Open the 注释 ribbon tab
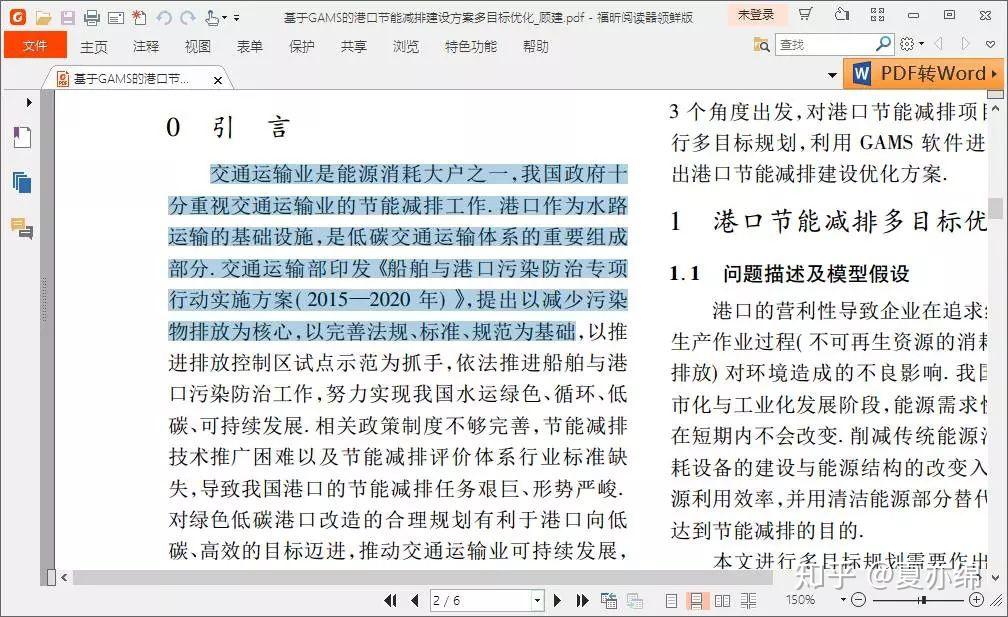Image resolution: width=1008 pixels, height=617 pixels. tap(146, 46)
